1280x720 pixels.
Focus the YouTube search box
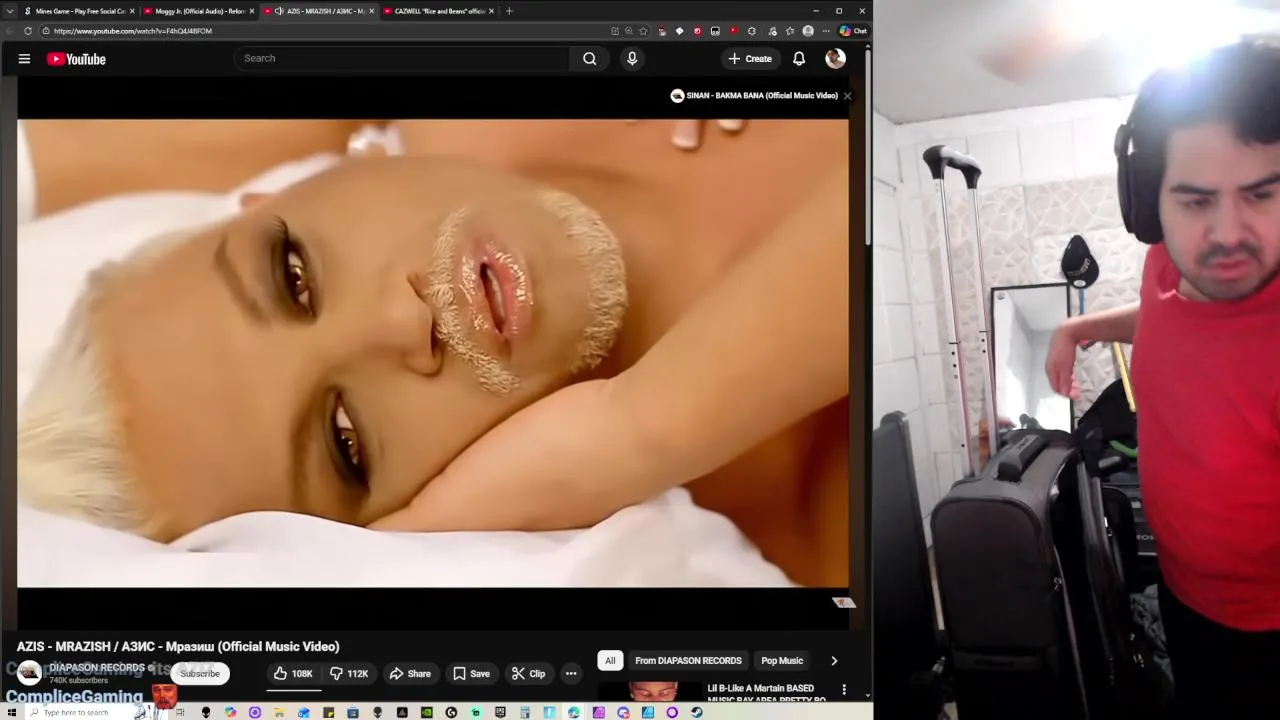click(402, 58)
